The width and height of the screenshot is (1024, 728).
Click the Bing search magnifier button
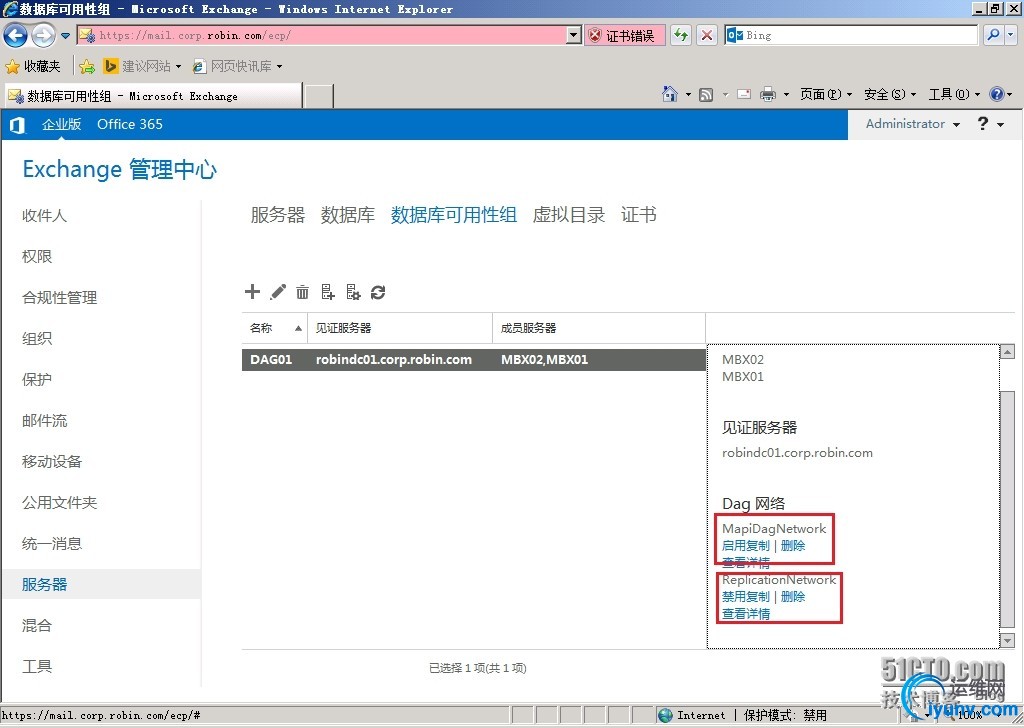993,35
